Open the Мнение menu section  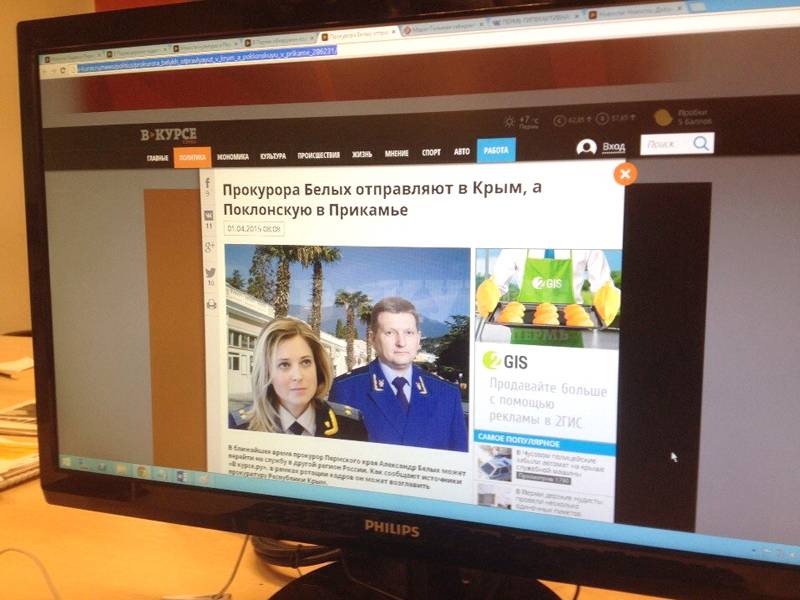click(x=396, y=153)
